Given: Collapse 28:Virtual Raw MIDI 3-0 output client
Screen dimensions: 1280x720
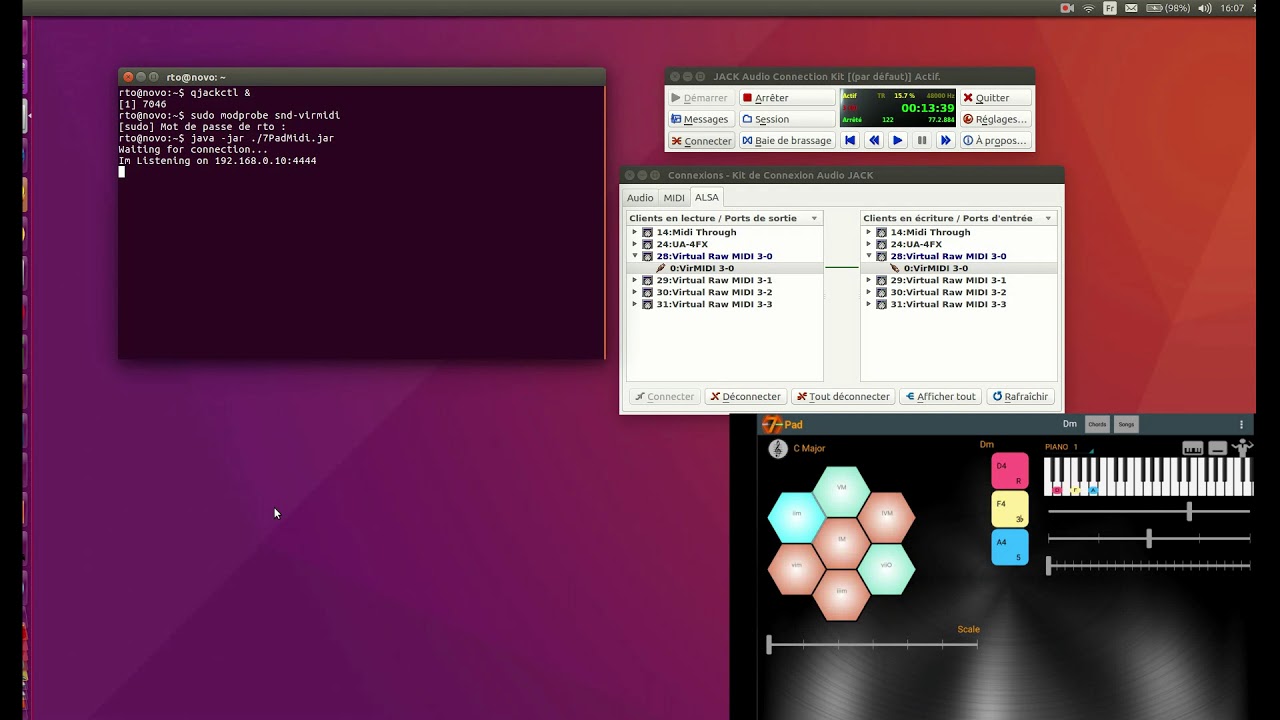Looking at the screenshot, I should pos(634,256).
